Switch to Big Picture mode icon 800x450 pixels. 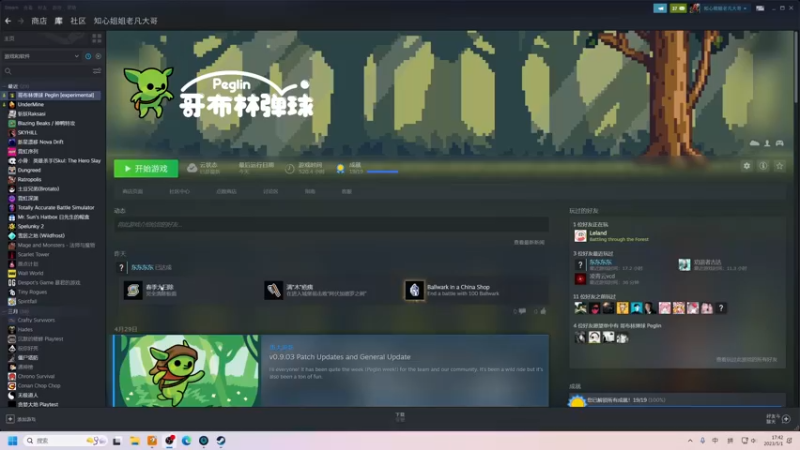(x=760, y=8)
